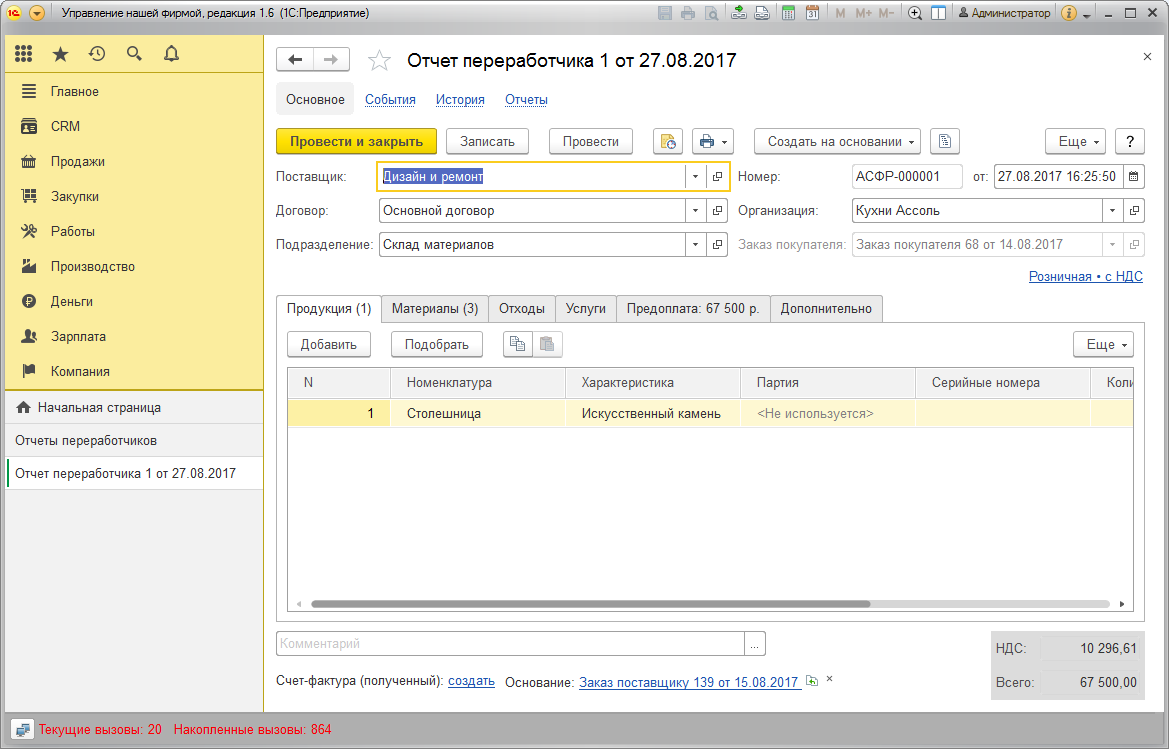
Task: Open the Создать на основании dropdown
Action: click(837, 142)
